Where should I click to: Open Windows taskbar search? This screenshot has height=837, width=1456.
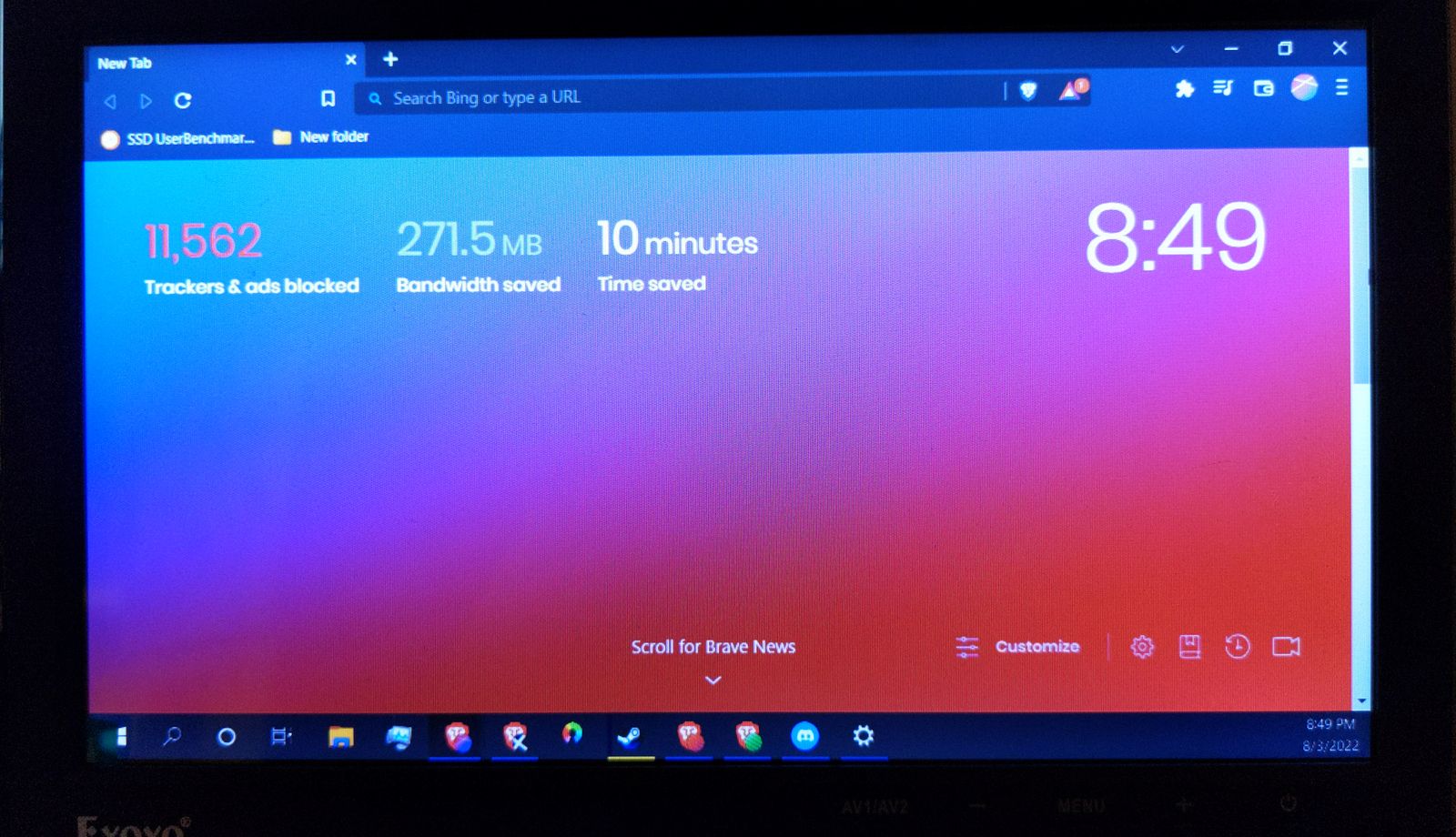pos(171,735)
